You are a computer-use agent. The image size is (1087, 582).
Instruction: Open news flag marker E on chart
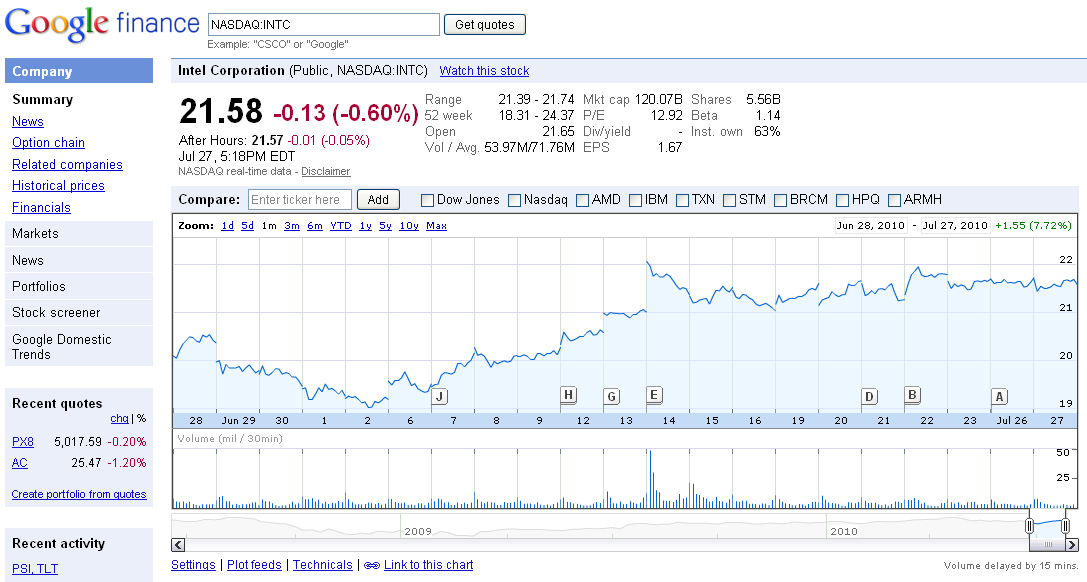pyautogui.click(x=654, y=395)
